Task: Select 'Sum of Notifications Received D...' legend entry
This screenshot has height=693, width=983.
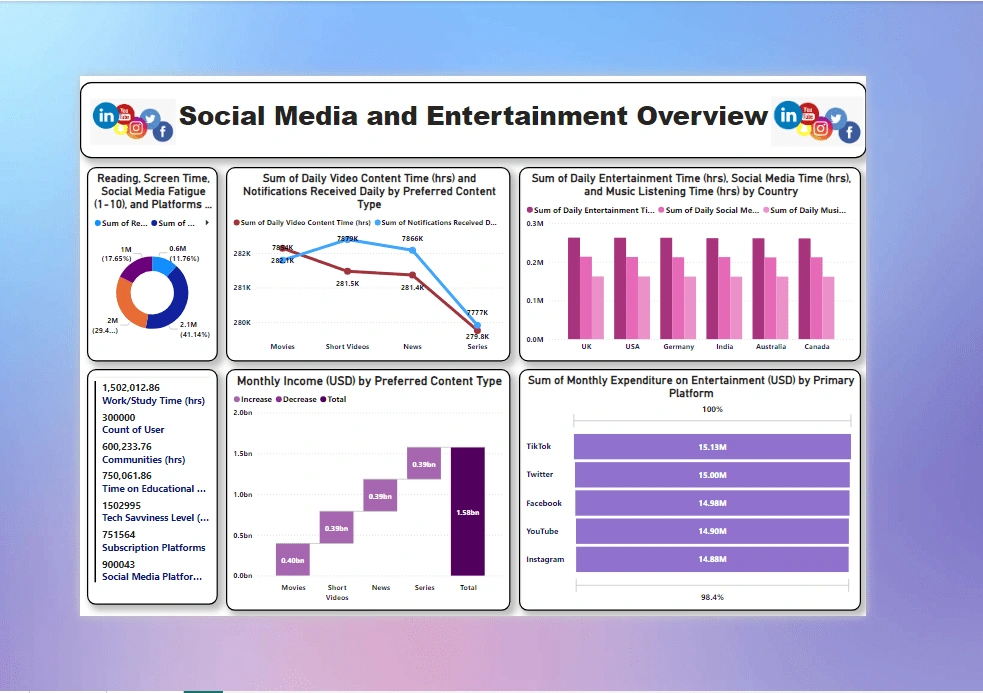Action: pos(436,223)
